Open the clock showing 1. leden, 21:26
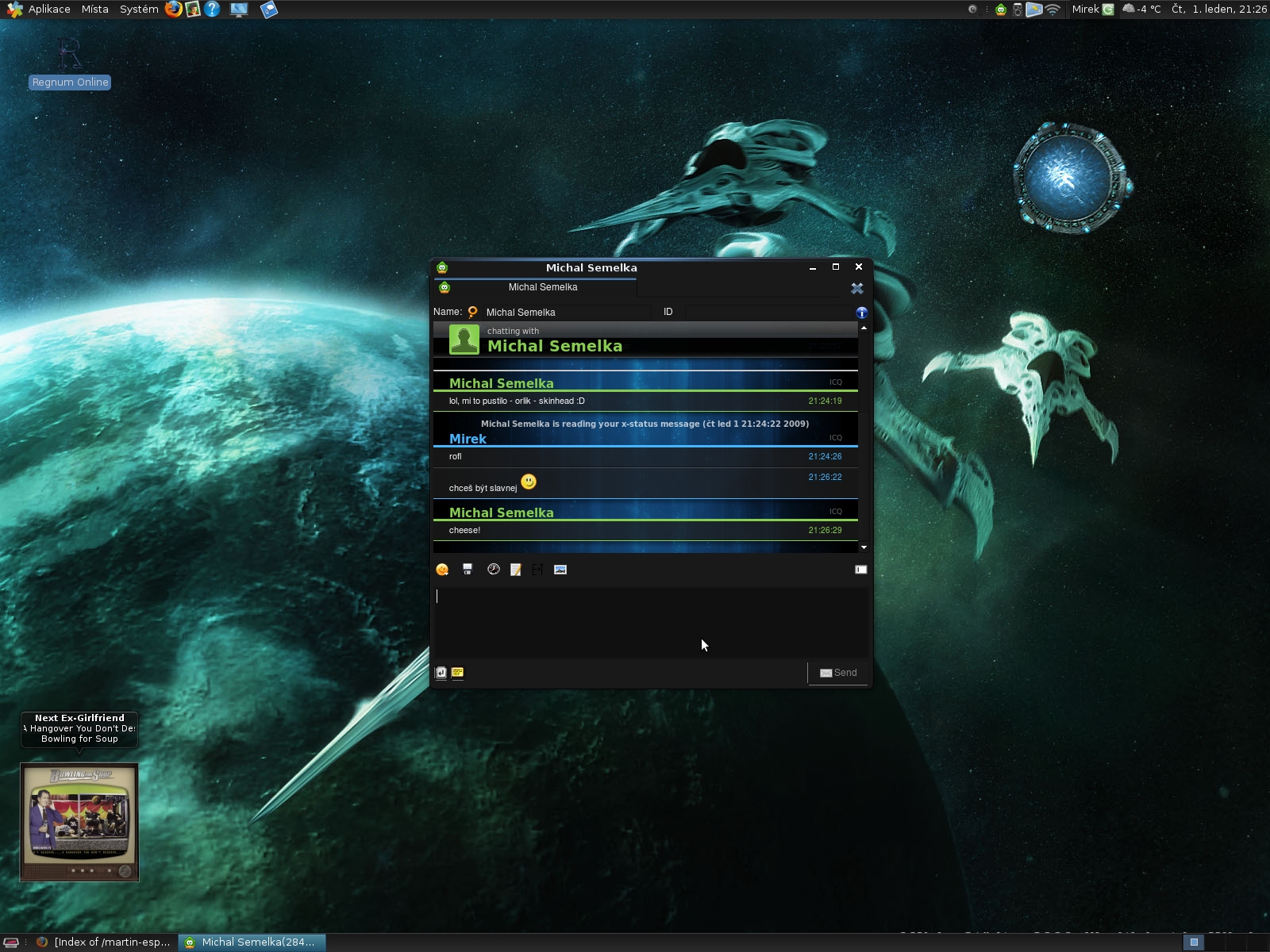 tap(1219, 10)
